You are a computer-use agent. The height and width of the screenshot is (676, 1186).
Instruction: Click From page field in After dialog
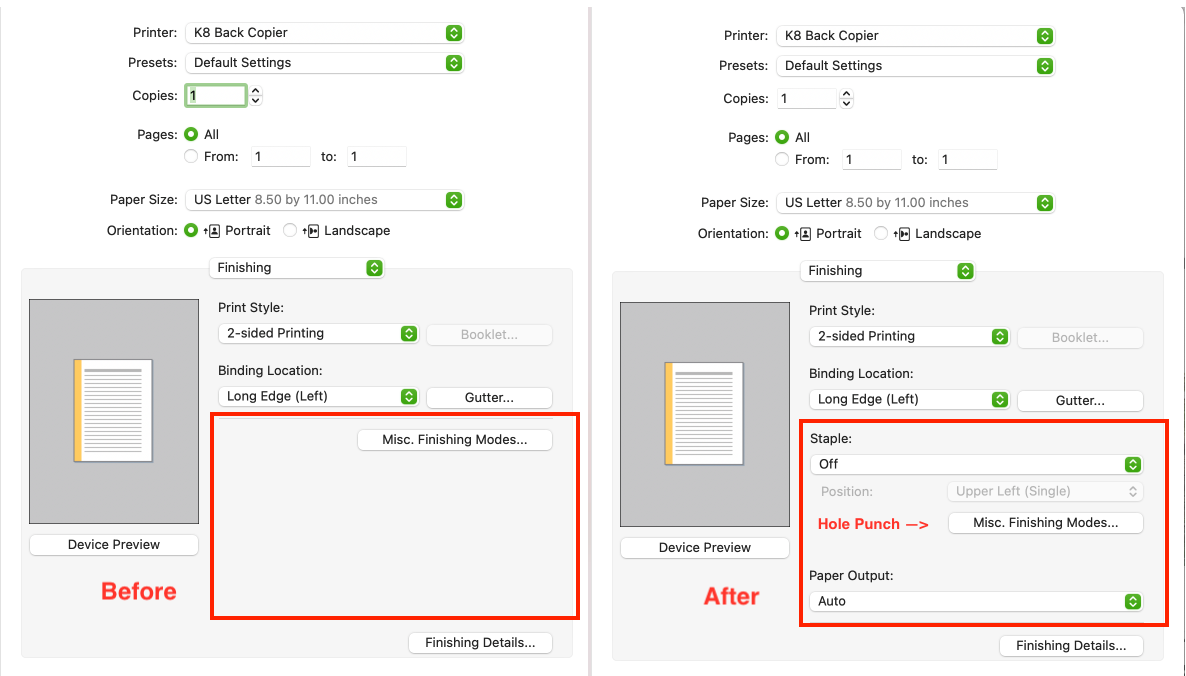click(871, 160)
